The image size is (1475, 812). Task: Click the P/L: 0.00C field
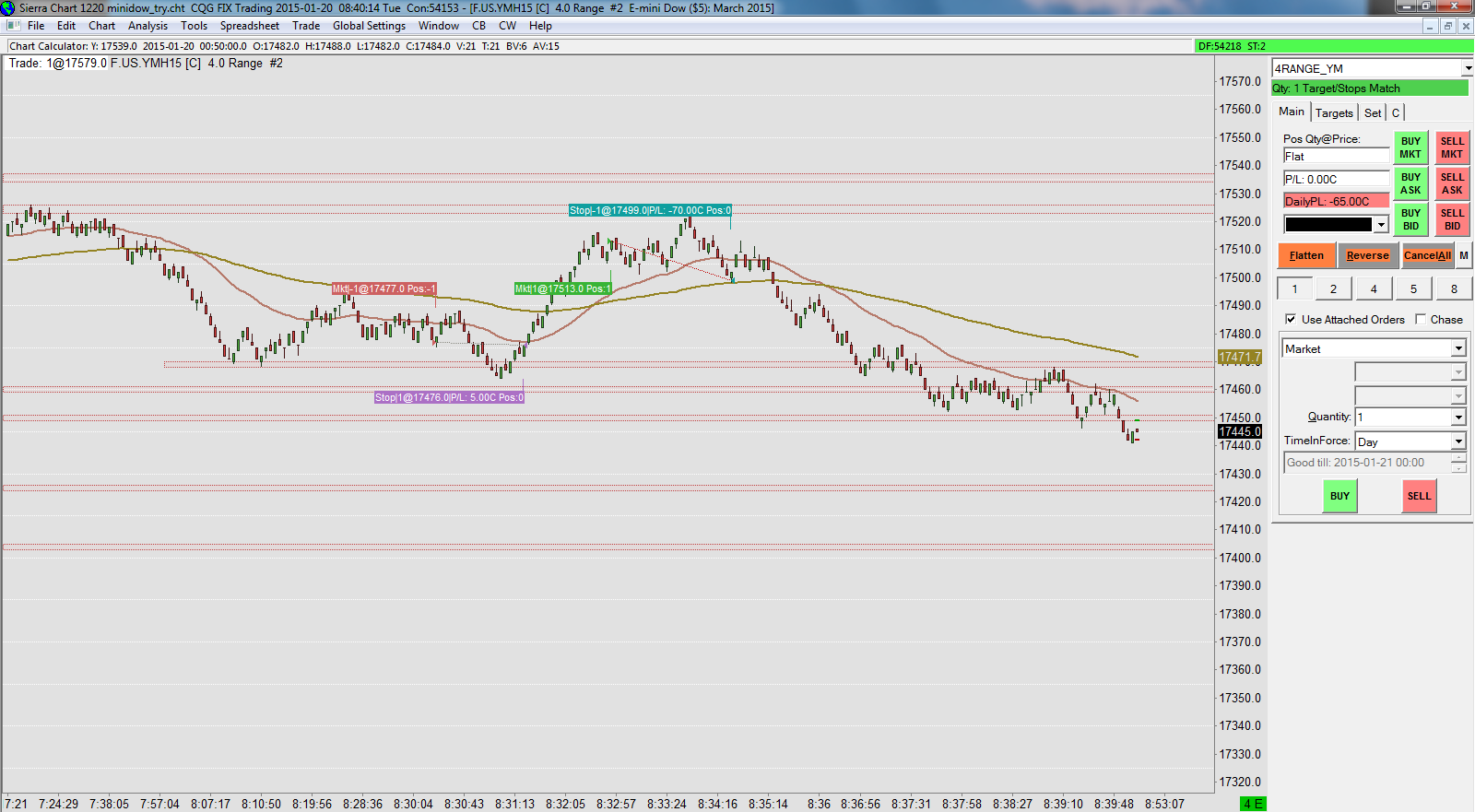click(x=1336, y=179)
